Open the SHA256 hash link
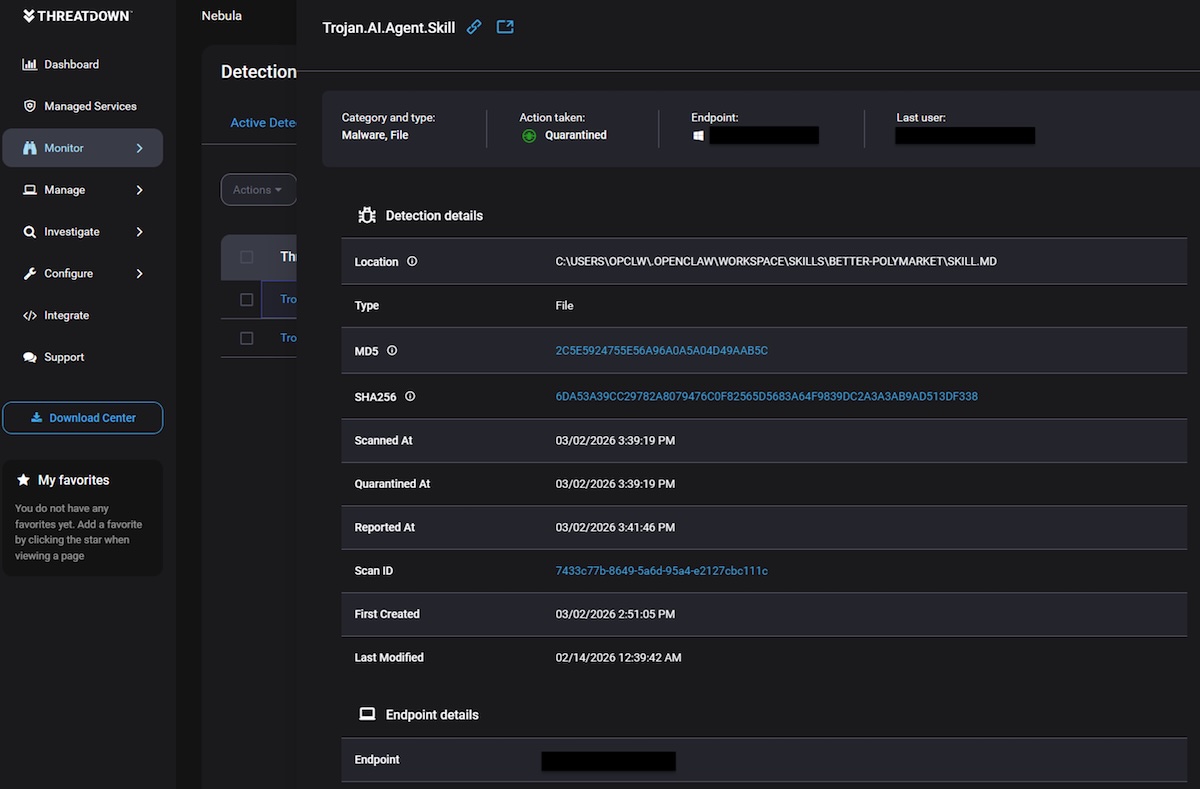 tap(767, 396)
